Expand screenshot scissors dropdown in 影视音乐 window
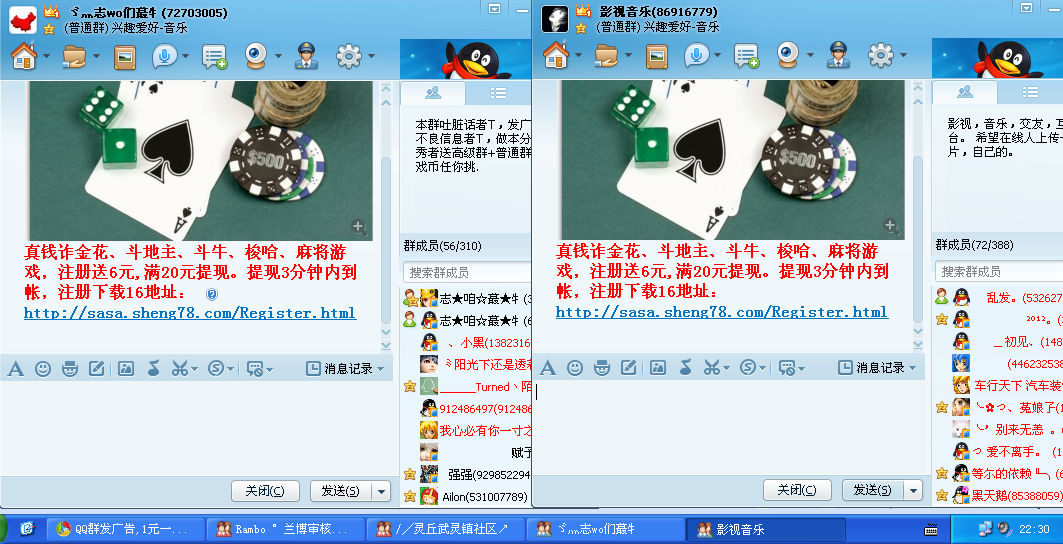 727,368
